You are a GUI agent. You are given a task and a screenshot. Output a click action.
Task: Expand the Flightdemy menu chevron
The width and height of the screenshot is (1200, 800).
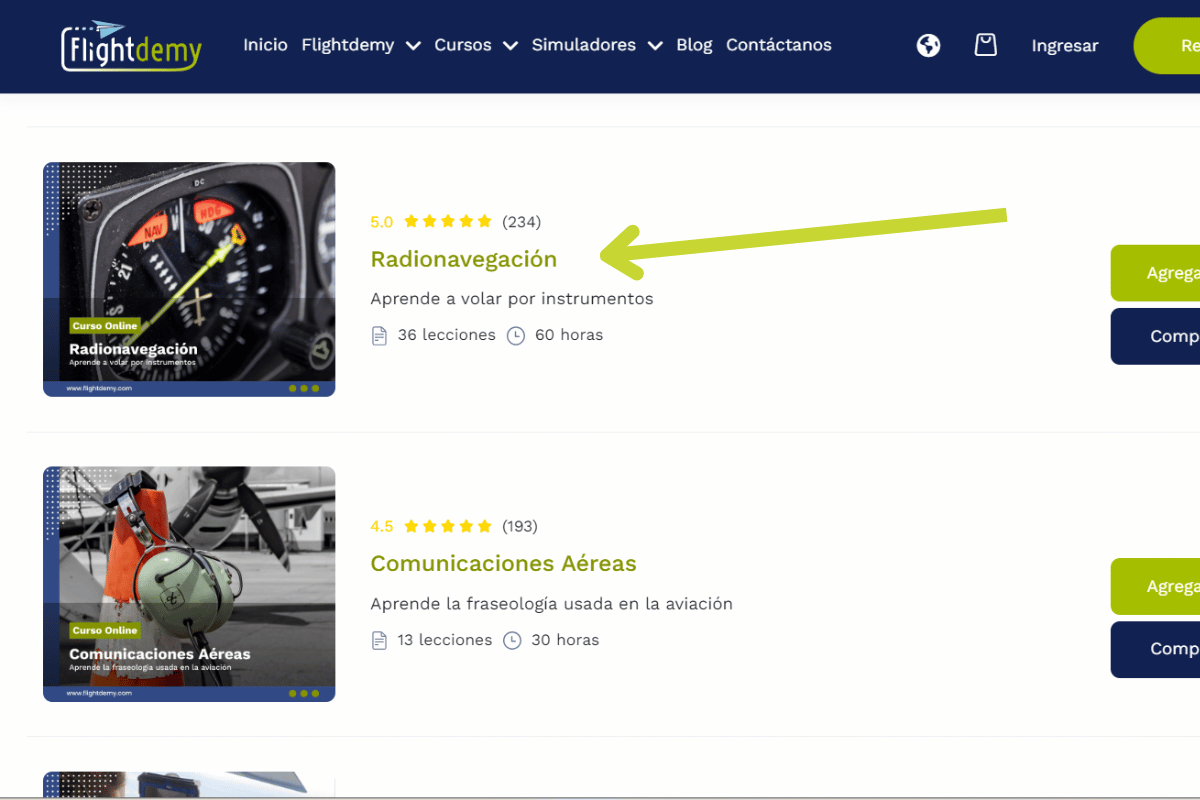(413, 46)
